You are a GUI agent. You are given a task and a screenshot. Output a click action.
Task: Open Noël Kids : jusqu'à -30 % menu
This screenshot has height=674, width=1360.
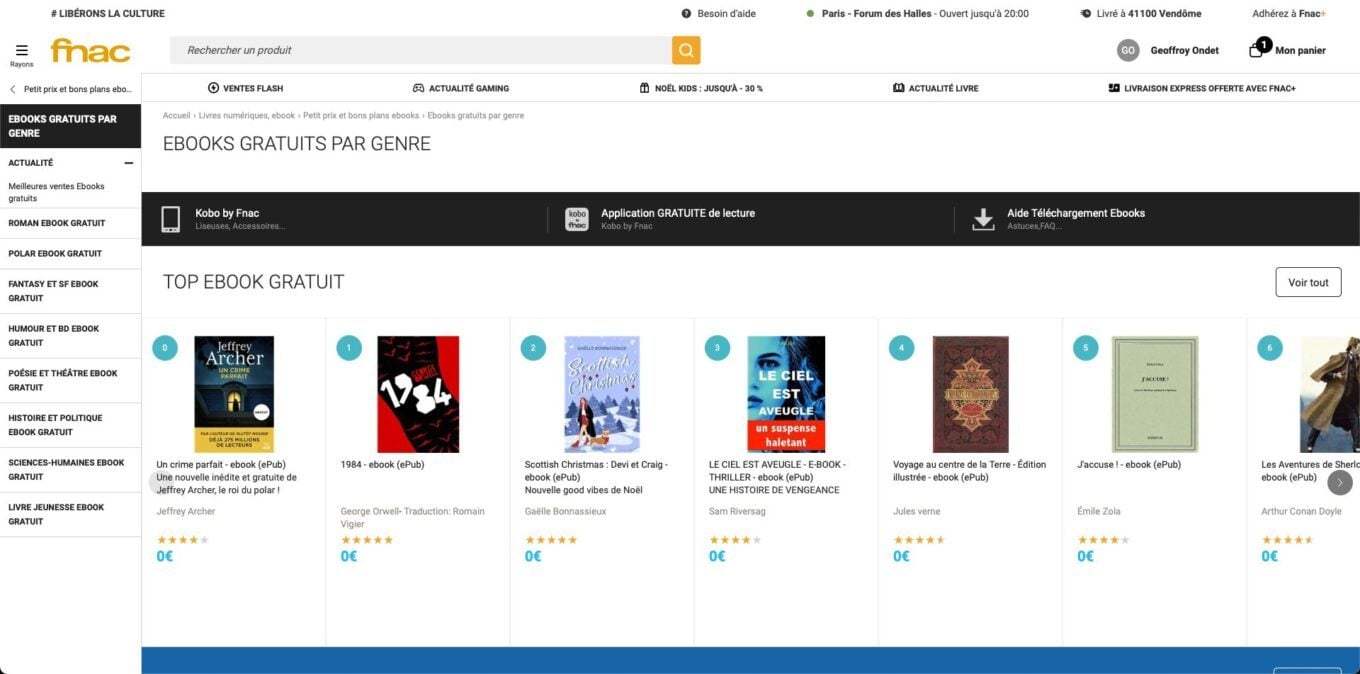(x=701, y=88)
